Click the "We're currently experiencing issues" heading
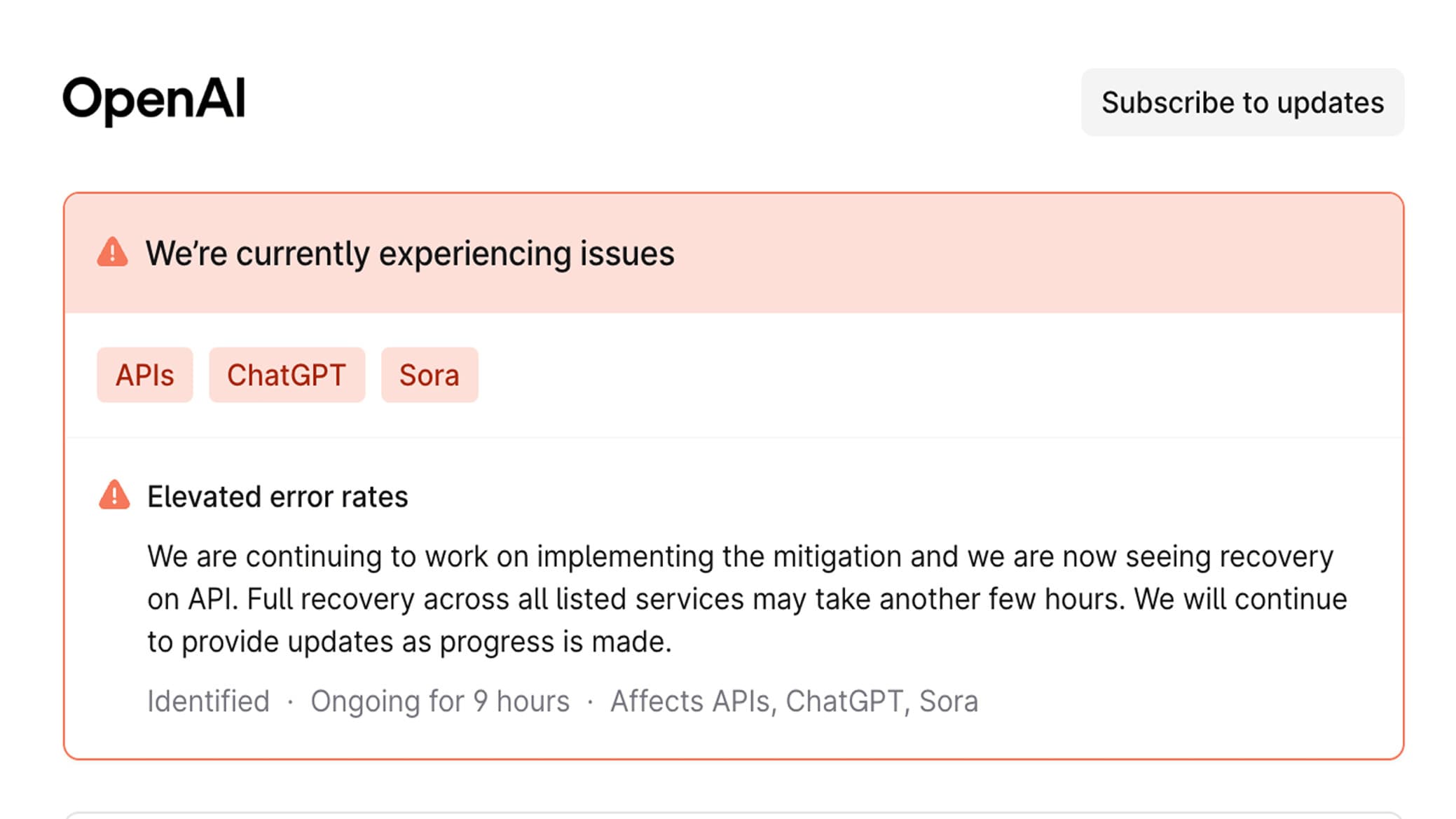 coord(410,253)
